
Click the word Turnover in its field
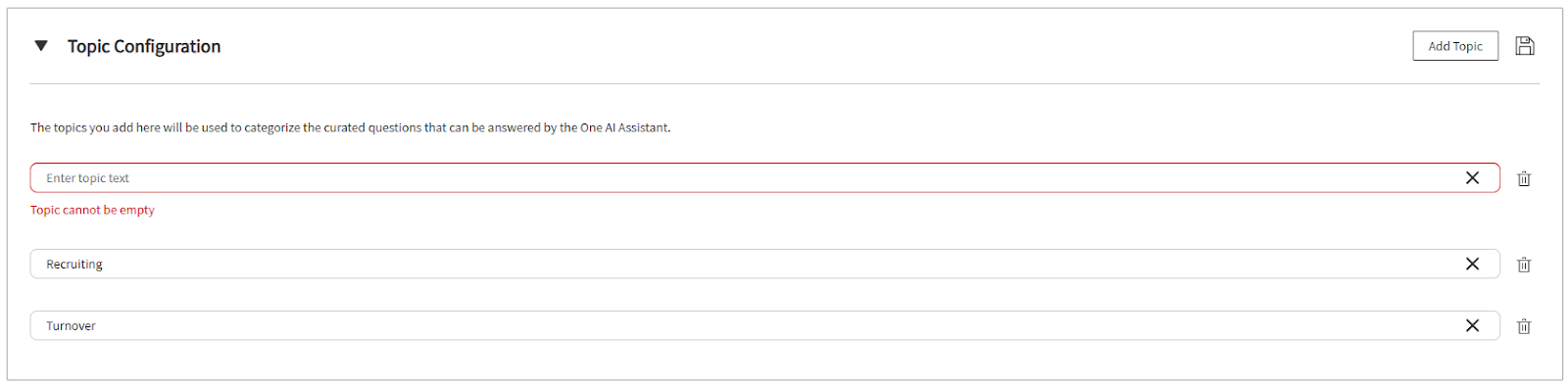[71, 326]
